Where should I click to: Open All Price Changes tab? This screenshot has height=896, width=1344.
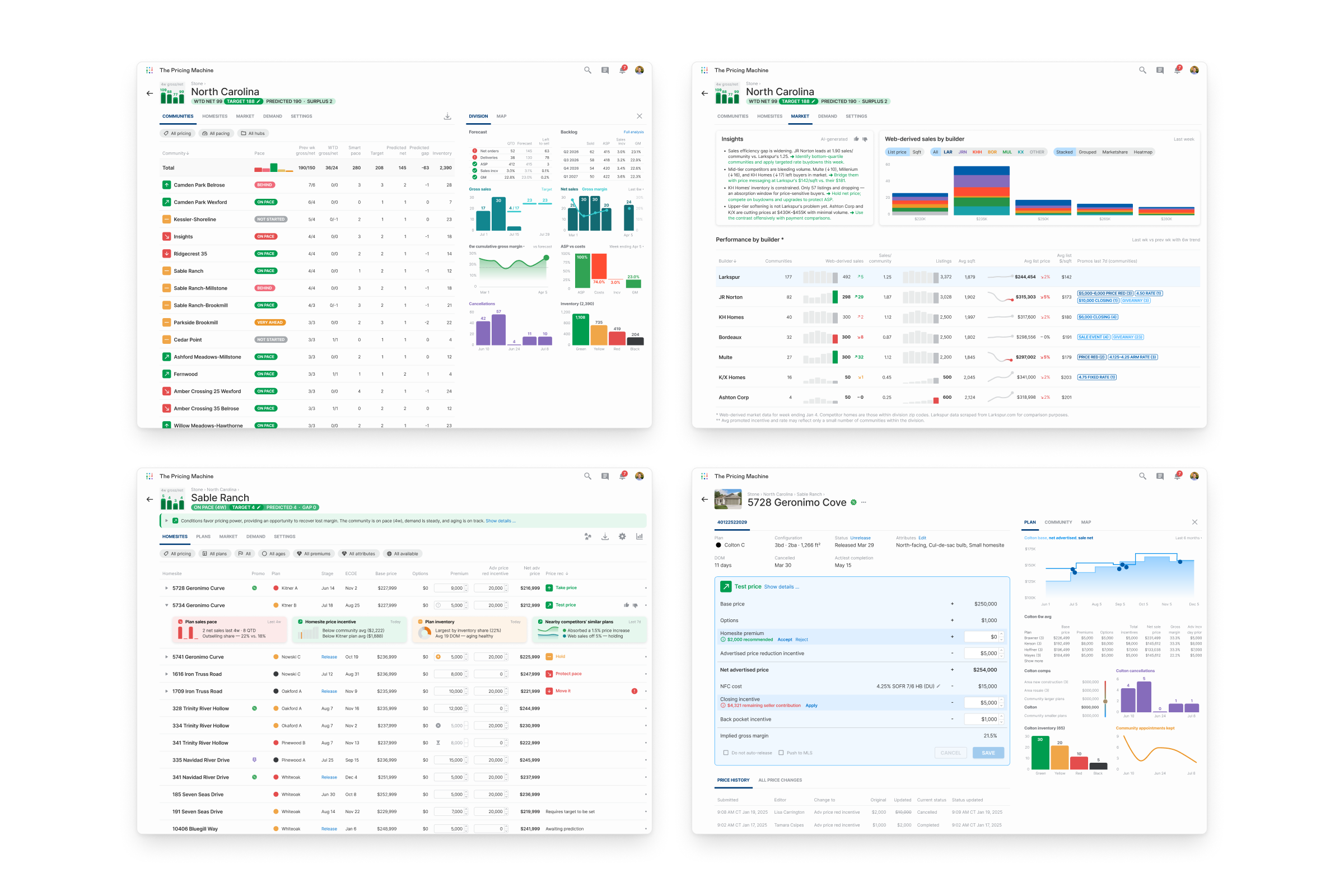click(780, 780)
